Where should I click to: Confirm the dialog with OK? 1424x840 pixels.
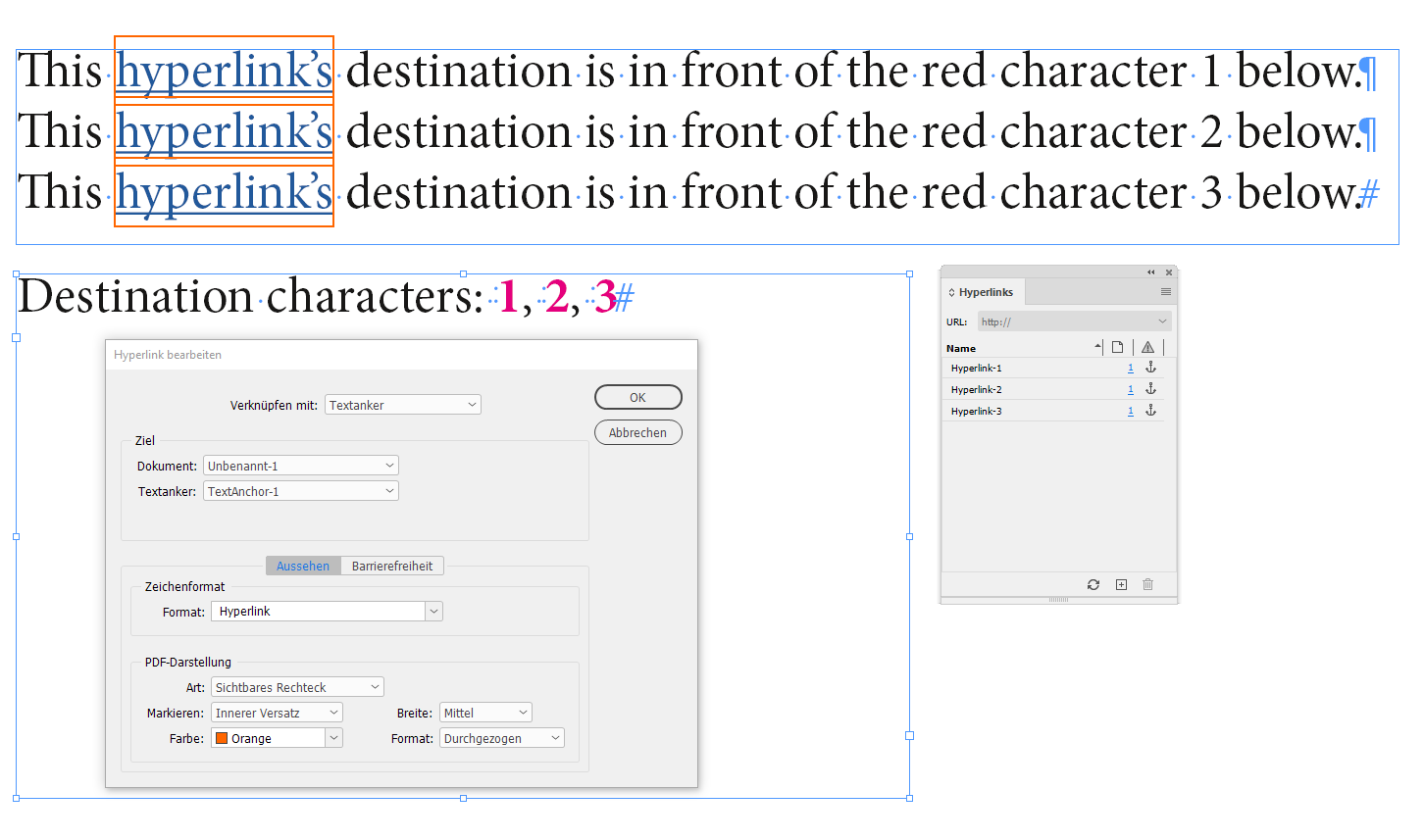pyautogui.click(x=637, y=397)
